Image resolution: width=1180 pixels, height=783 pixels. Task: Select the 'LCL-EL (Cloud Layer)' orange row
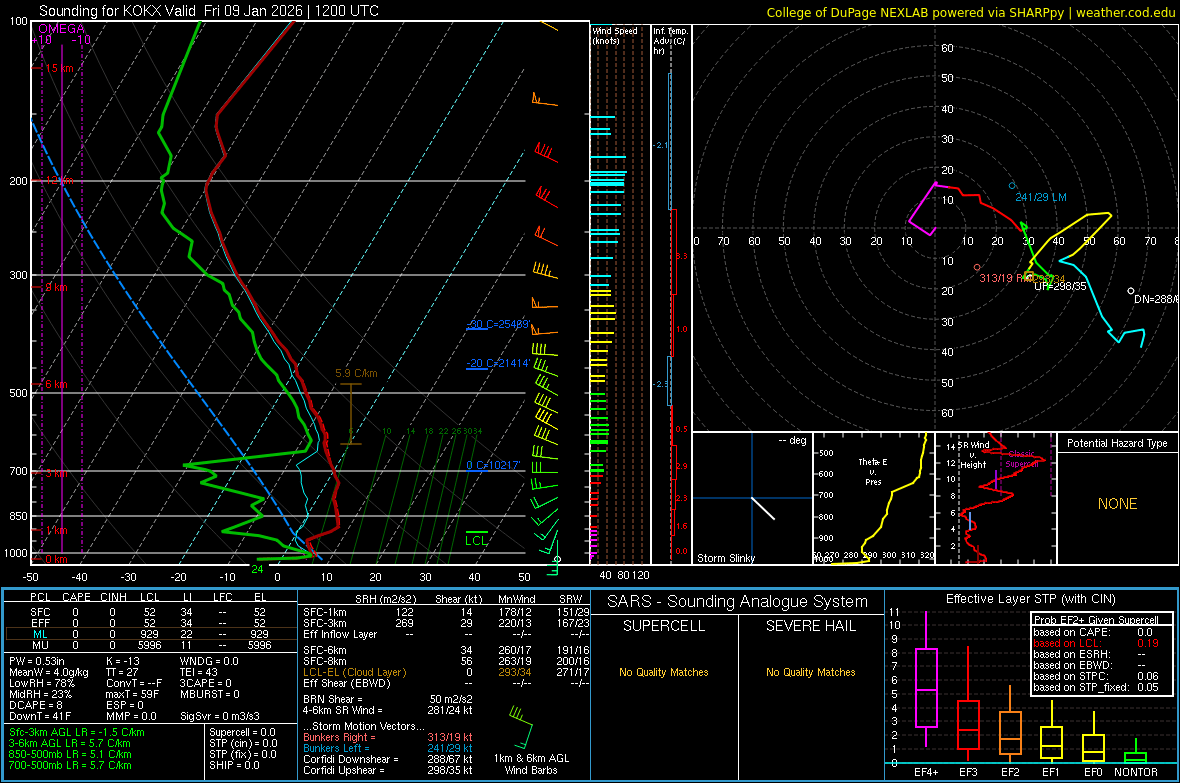pyautogui.click(x=446, y=672)
